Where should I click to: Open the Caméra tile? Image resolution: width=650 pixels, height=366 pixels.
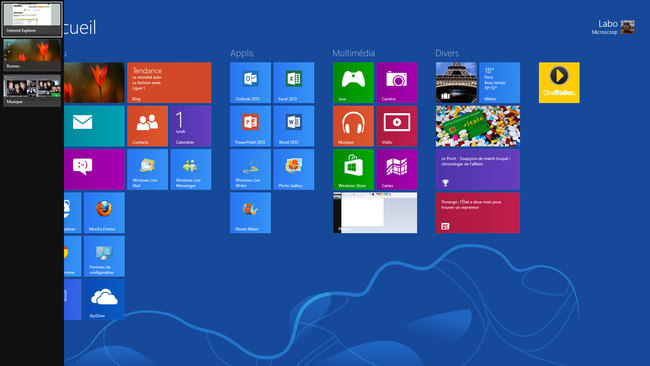(397, 82)
